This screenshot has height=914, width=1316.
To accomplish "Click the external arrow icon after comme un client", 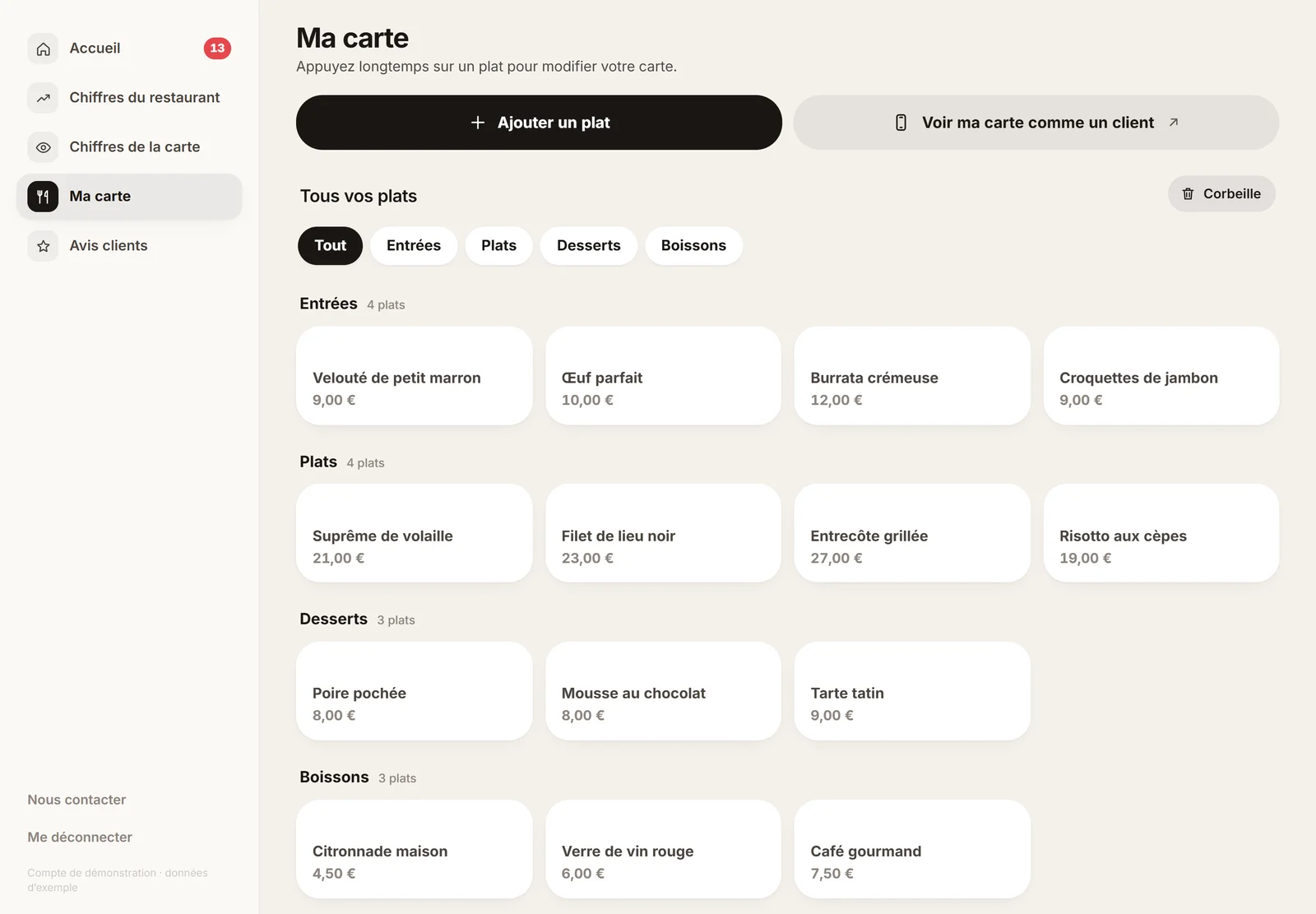I will tap(1174, 123).
